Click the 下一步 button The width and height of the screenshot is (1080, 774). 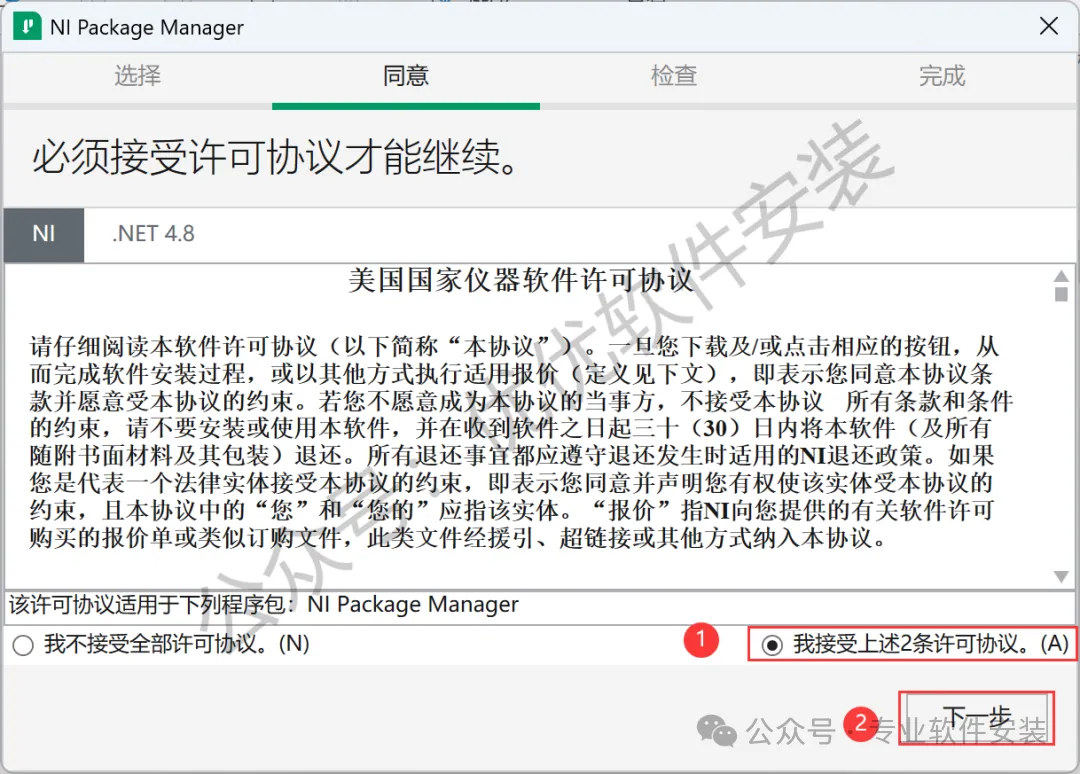(977, 718)
